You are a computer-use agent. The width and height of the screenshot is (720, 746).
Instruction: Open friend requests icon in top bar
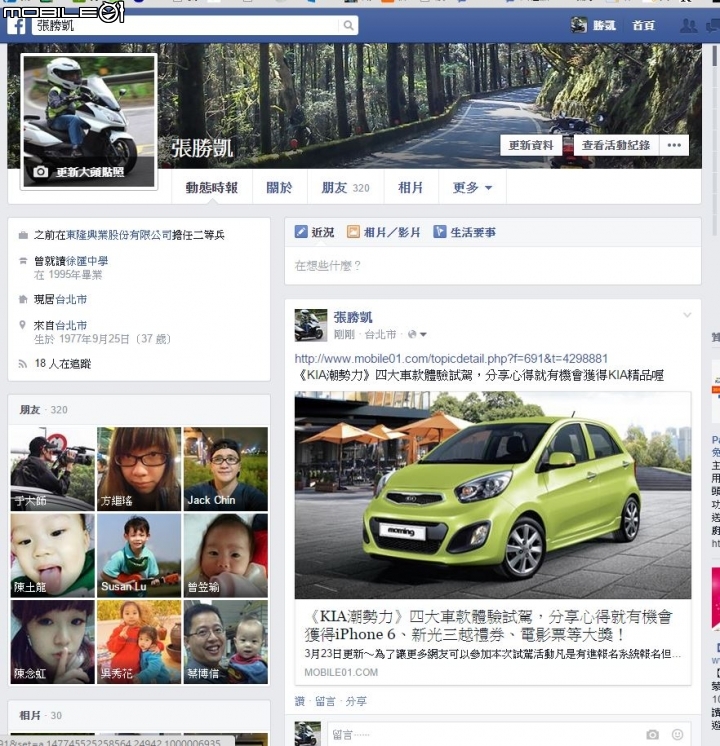689,25
